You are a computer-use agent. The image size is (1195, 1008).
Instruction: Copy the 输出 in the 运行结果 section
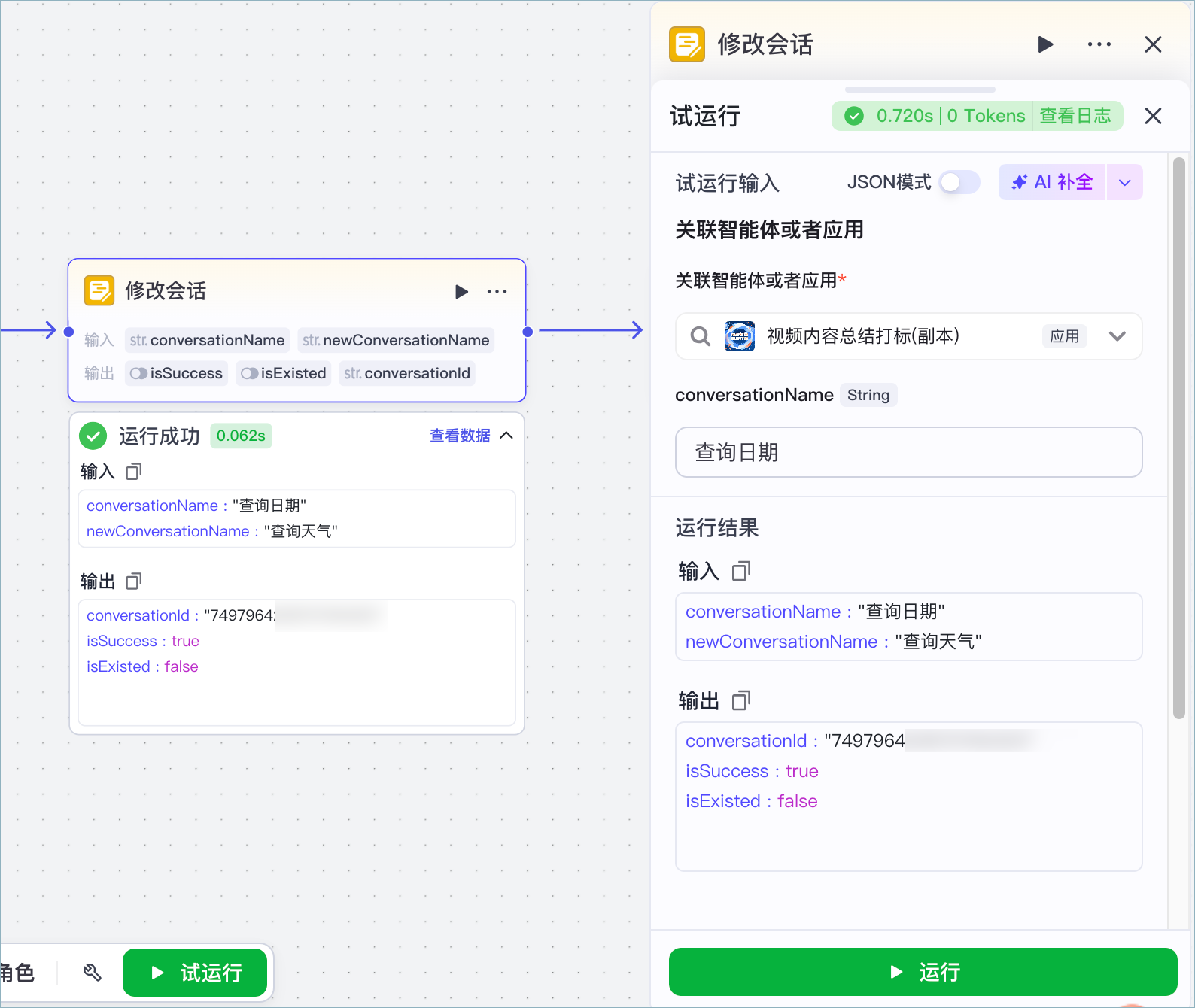[x=741, y=701]
